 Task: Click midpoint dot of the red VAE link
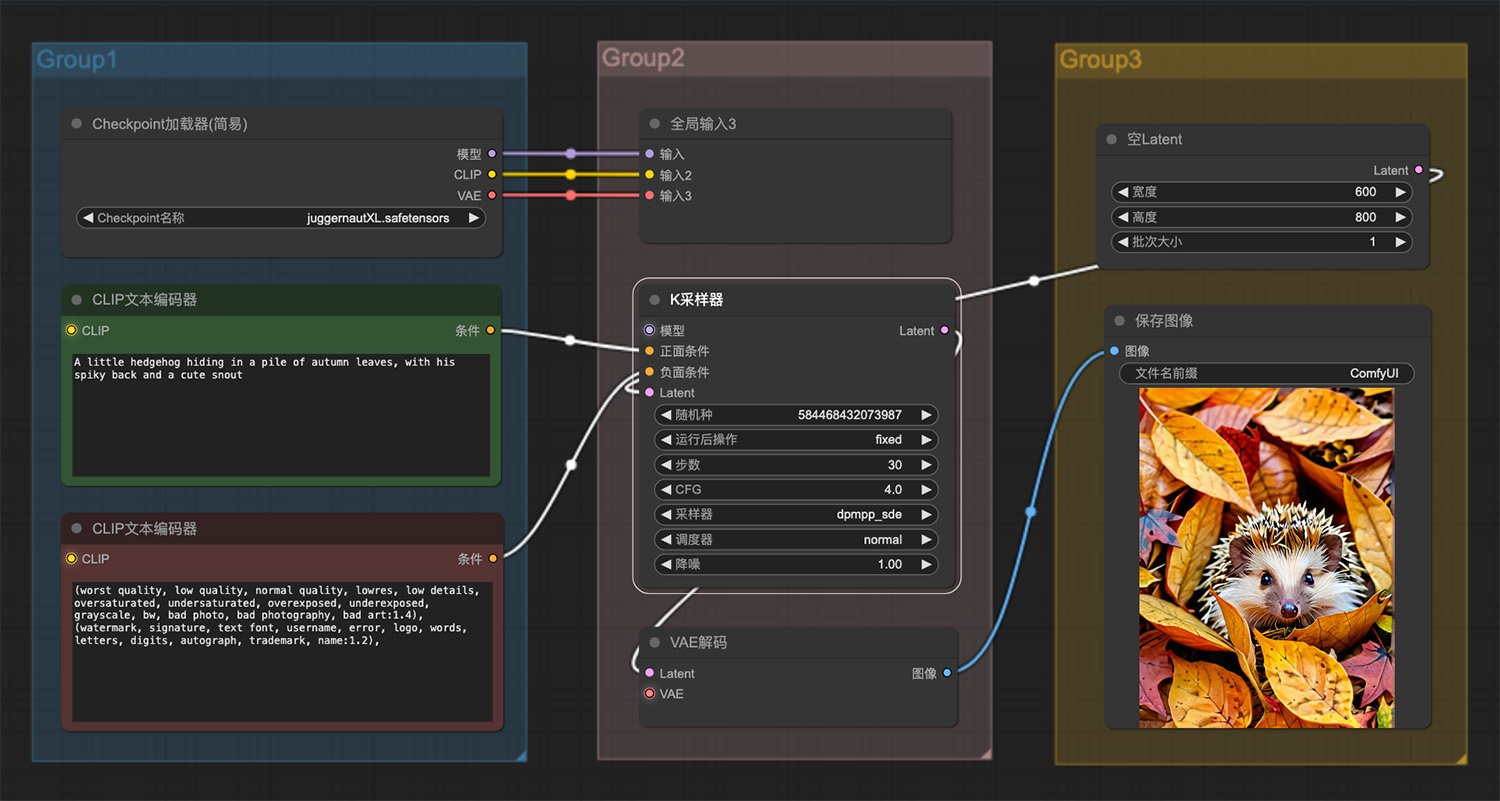tap(571, 195)
